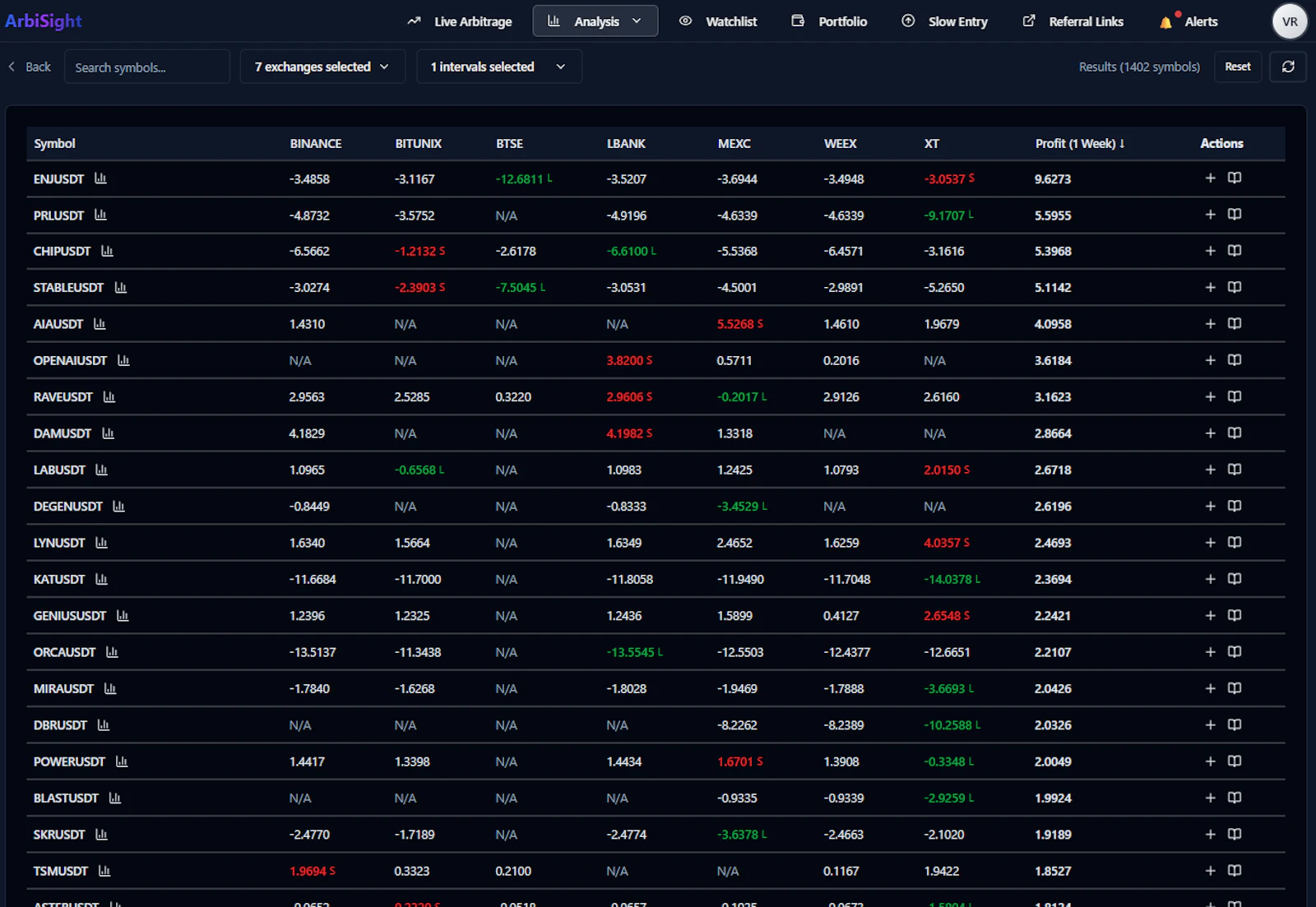Open chart icon for TSMUSDT

(104, 871)
